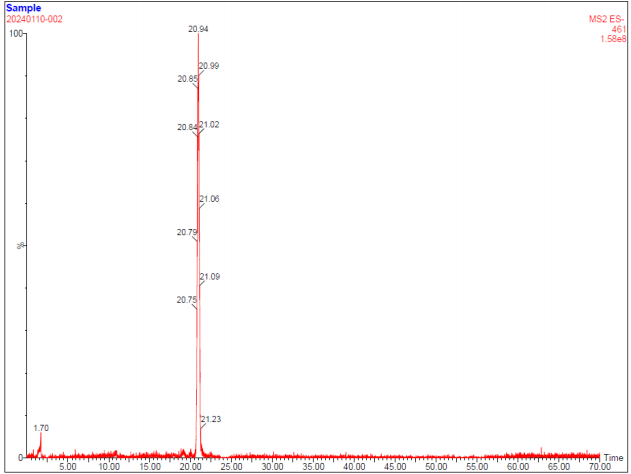Viewport: 631px width, 474px height.
Task: Click the 'Time' x-axis label
Action: tap(613, 458)
